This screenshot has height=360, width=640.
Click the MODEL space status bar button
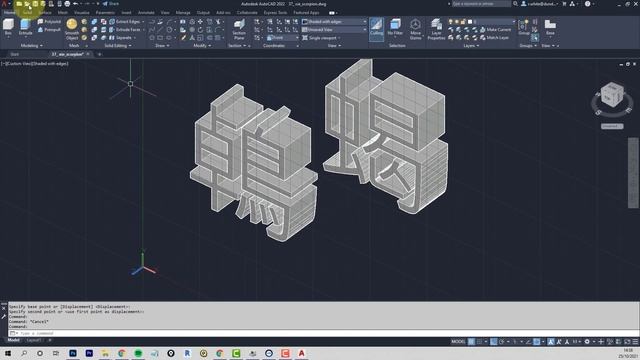pos(458,342)
